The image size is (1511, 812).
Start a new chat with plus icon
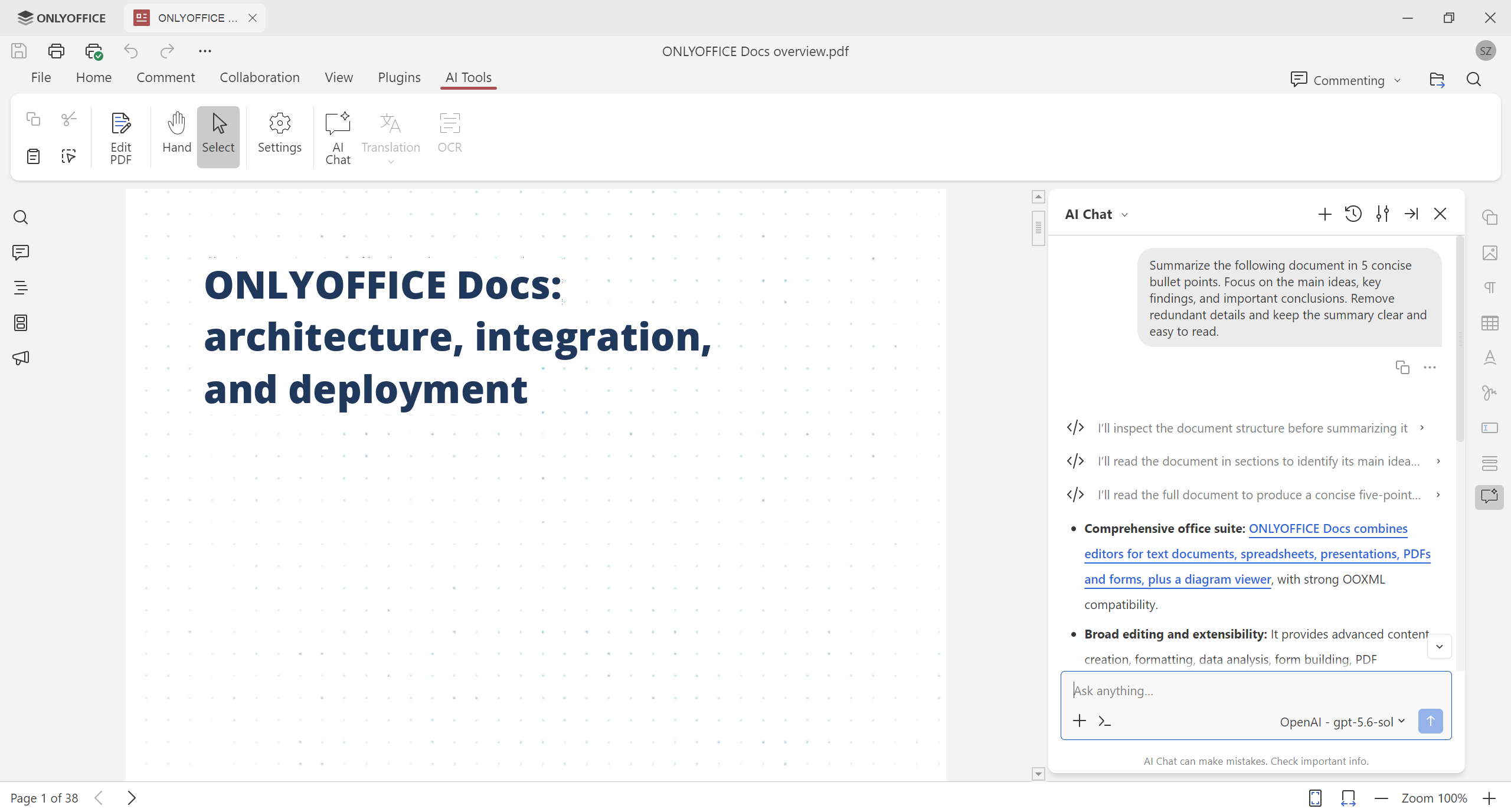point(1324,214)
